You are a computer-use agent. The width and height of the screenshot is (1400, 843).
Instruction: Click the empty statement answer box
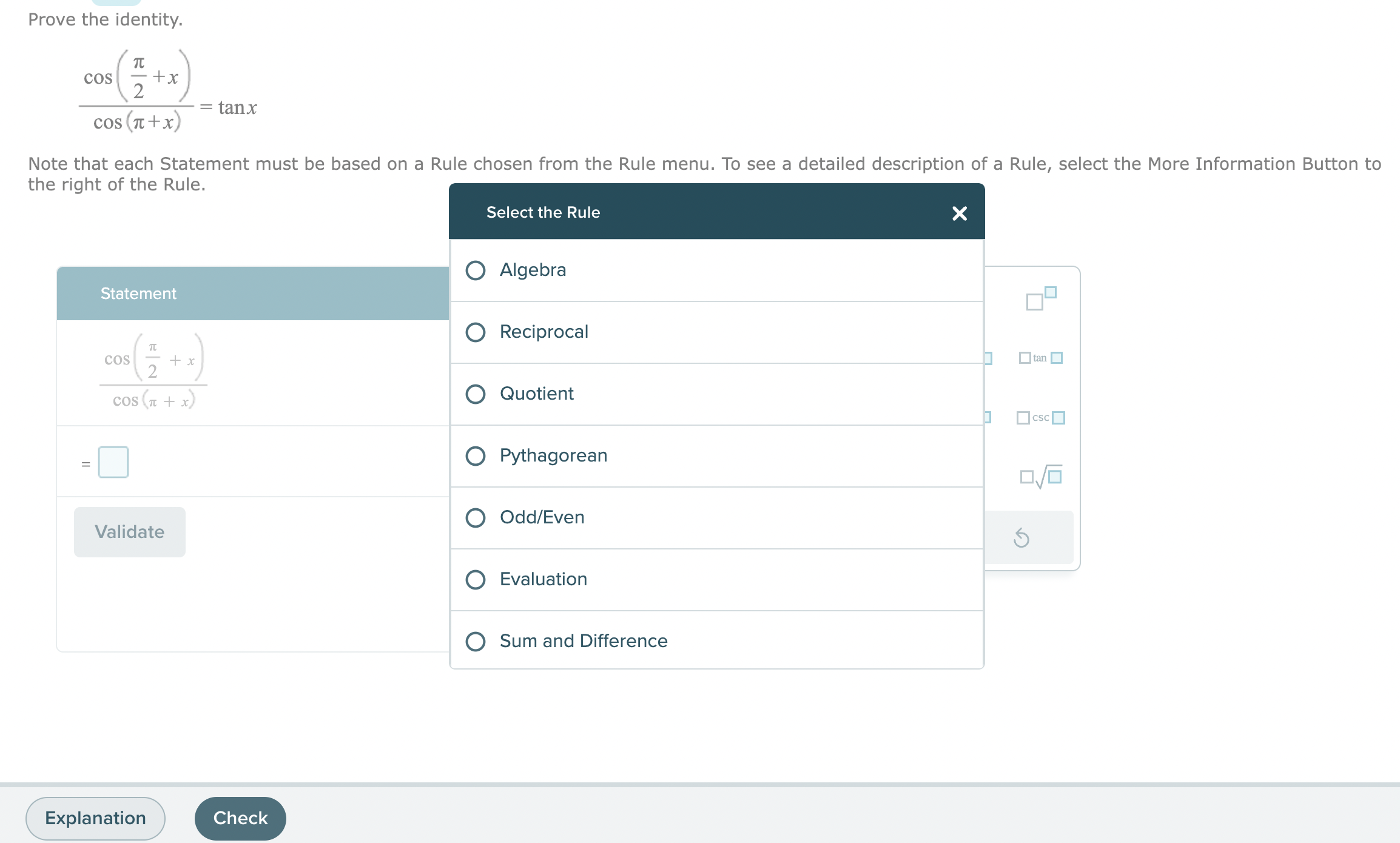coord(113,462)
